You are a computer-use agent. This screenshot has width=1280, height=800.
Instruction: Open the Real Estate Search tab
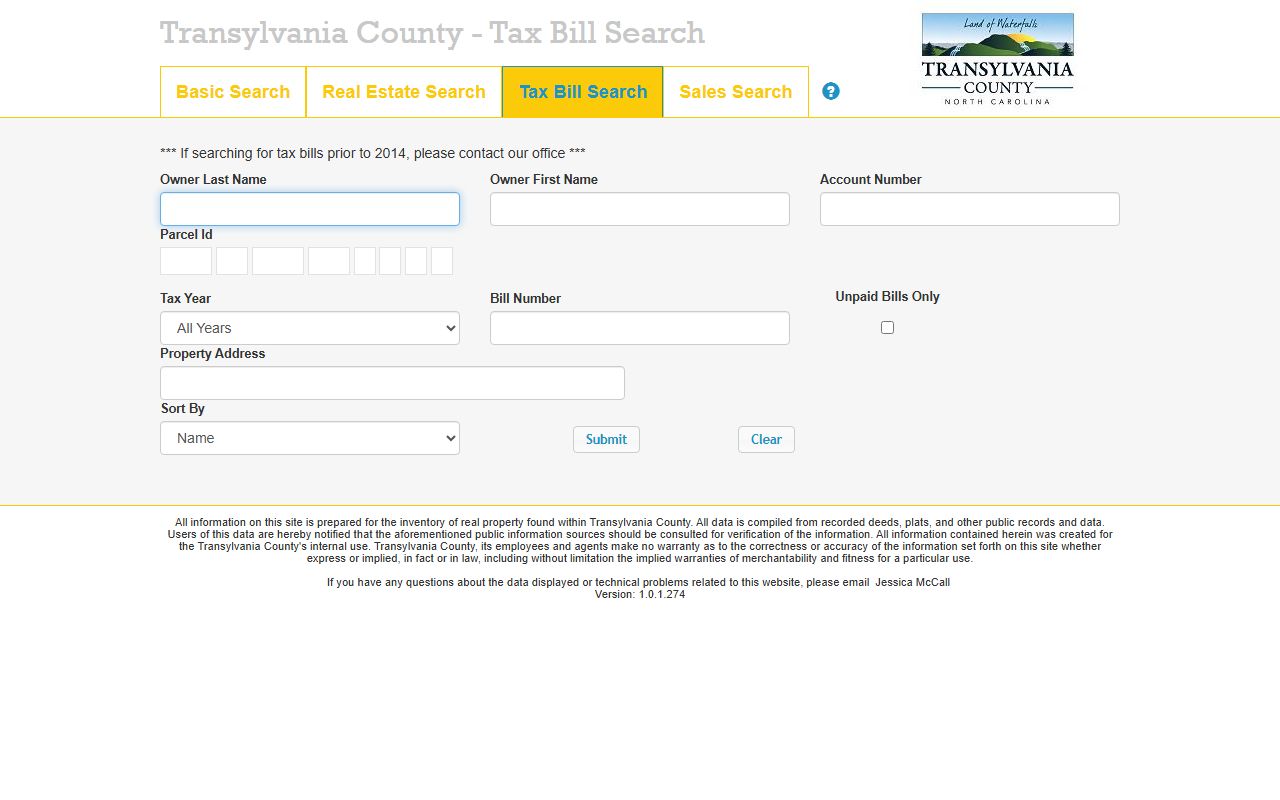[x=404, y=92]
